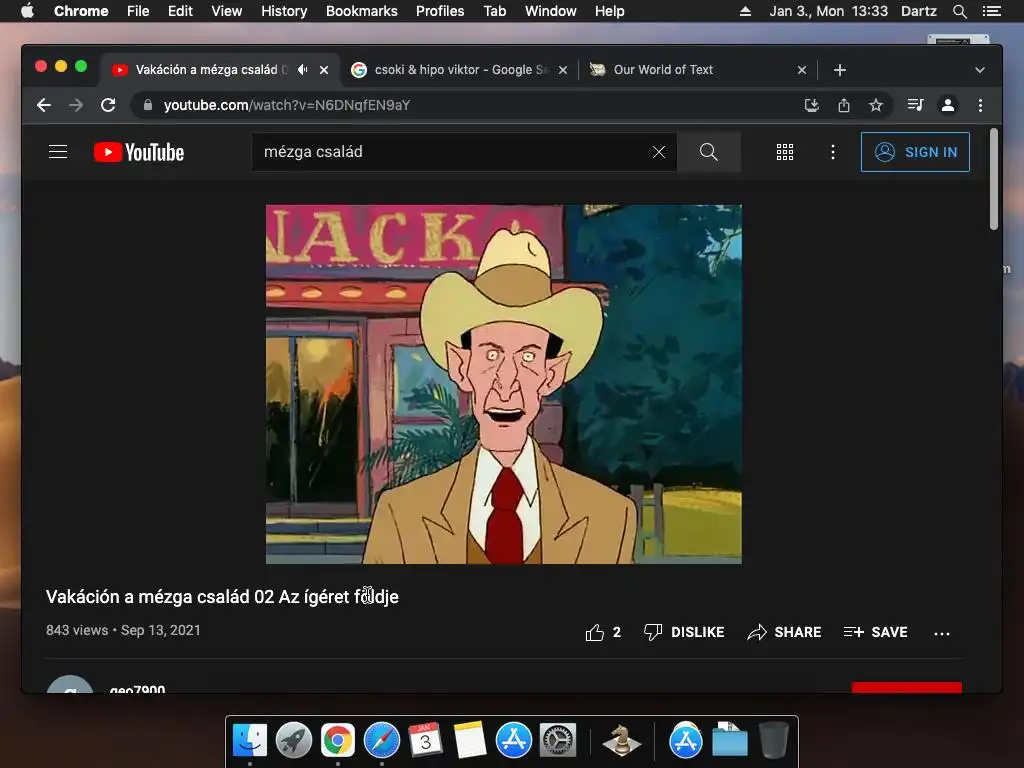Like the video with thumbs up
This screenshot has height=768, width=1024.
[594, 632]
